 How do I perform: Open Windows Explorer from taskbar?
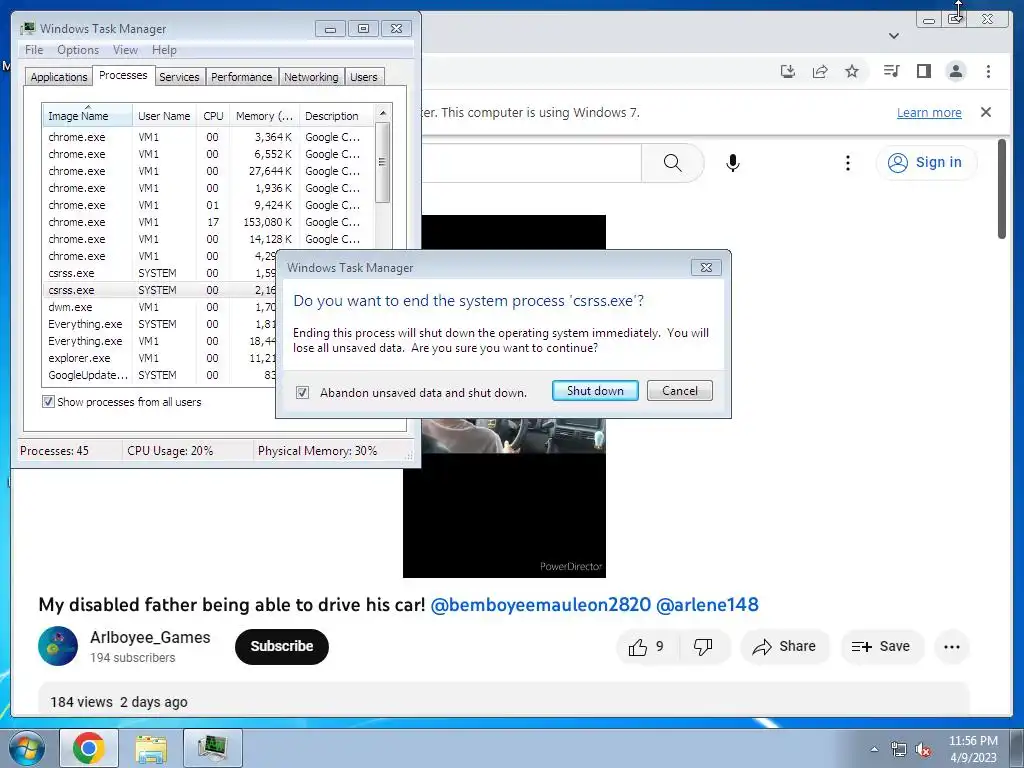(151, 748)
